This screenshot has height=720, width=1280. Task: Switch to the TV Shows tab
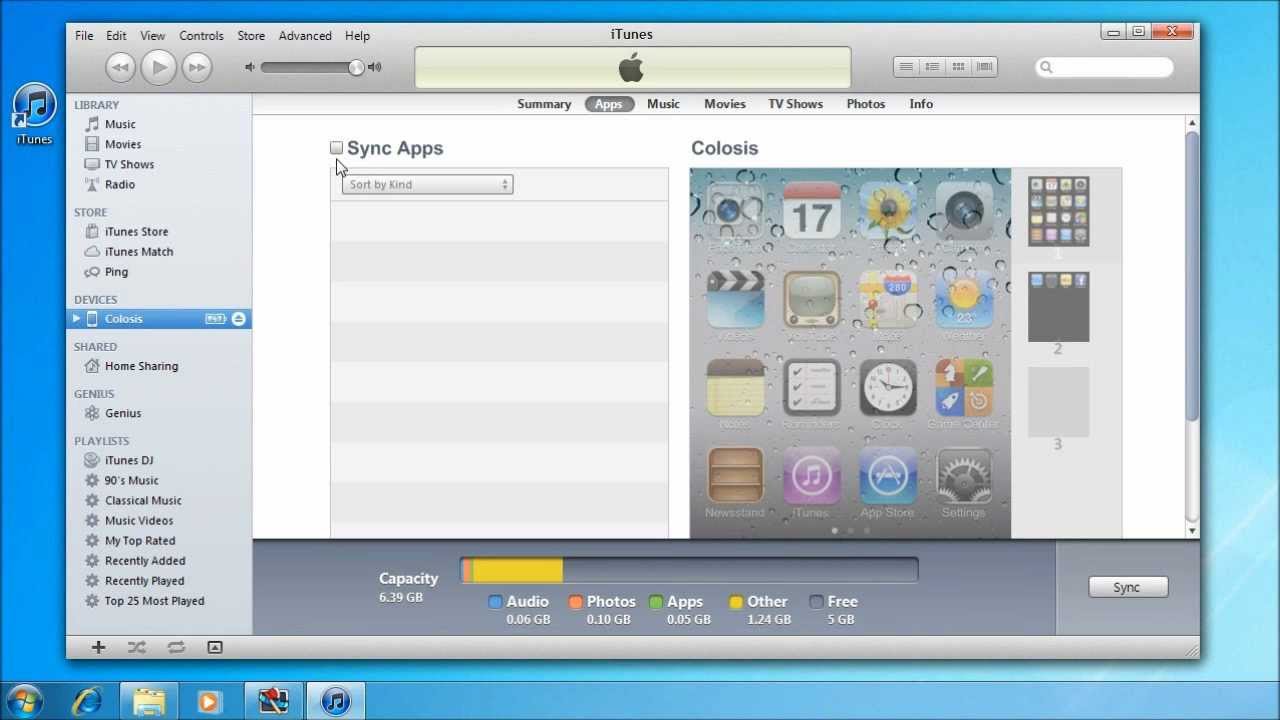click(x=795, y=104)
